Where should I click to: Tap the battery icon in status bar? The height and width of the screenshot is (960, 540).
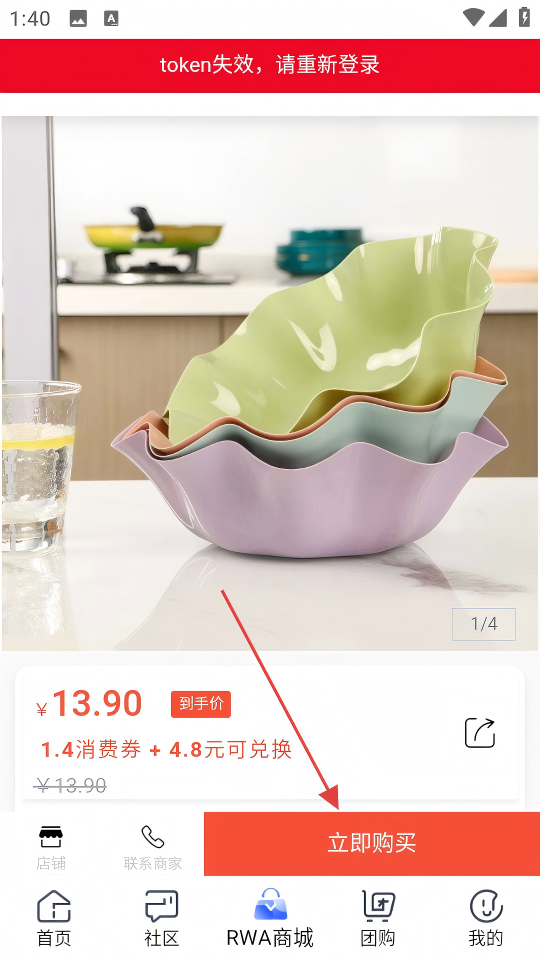tap(524, 17)
